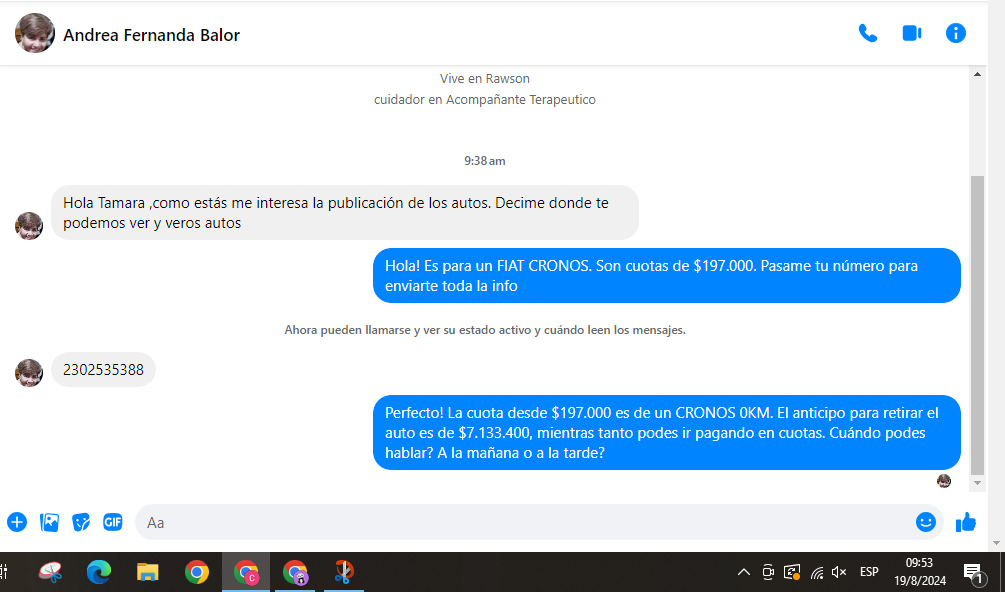Send a thumbs-up like
Image resolution: width=1005 pixels, height=592 pixels.
click(966, 522)
